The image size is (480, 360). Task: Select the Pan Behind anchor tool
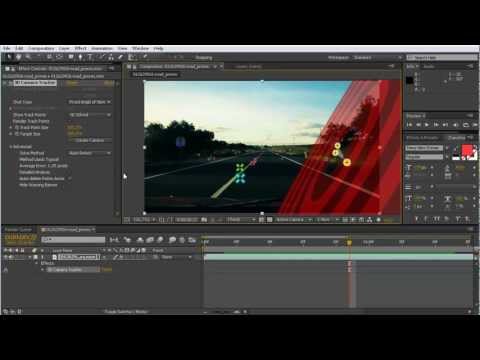pos(59,57)
